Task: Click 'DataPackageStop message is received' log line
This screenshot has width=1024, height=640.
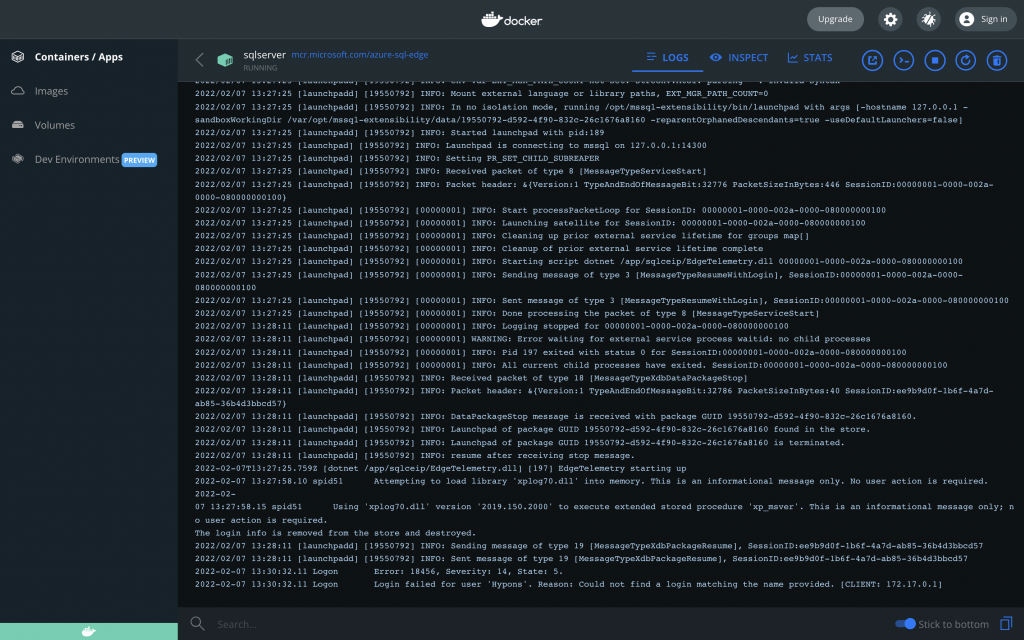Action: pyautogui.click(x=556, y=416)
